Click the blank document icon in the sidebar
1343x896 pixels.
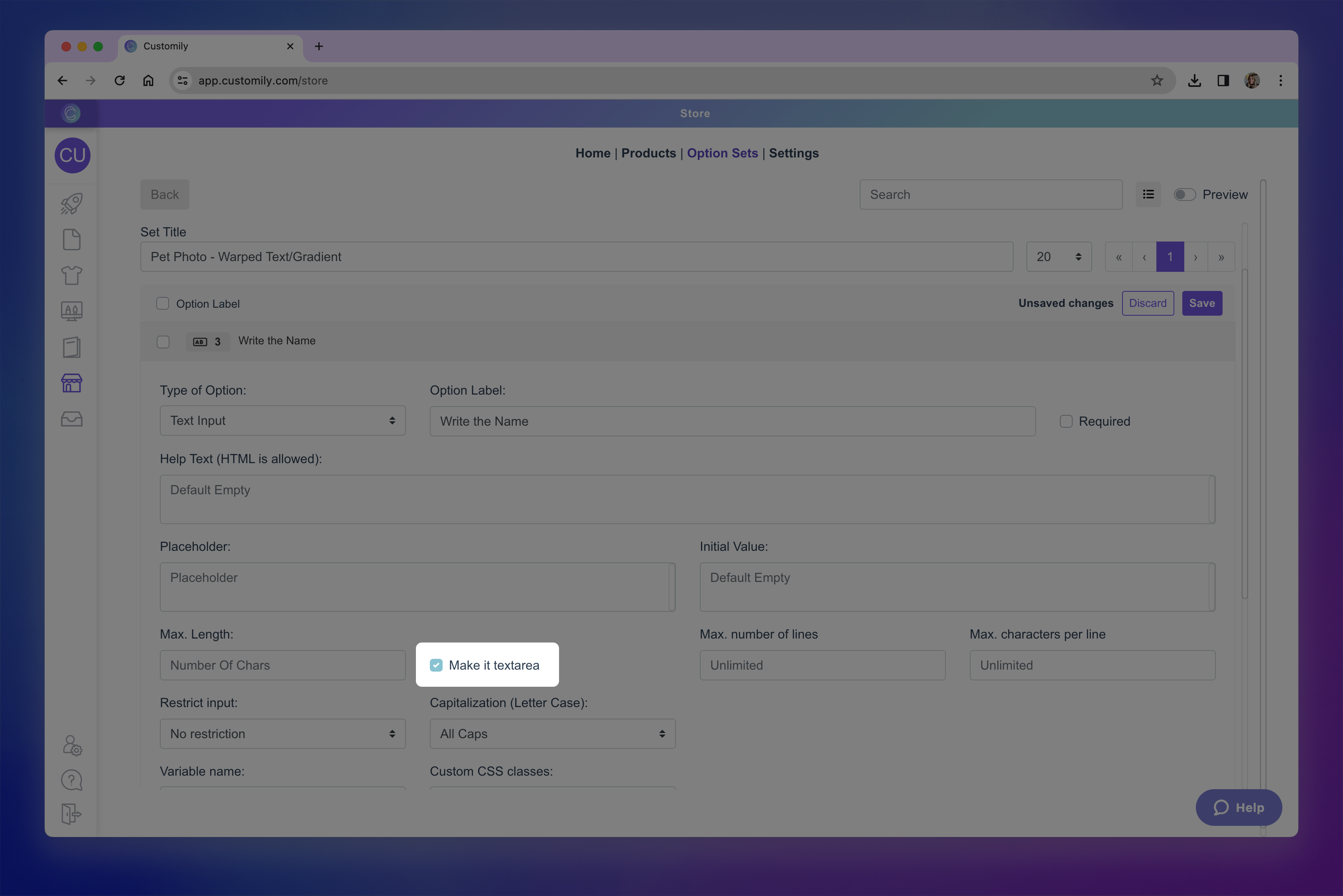coord(71,240)
